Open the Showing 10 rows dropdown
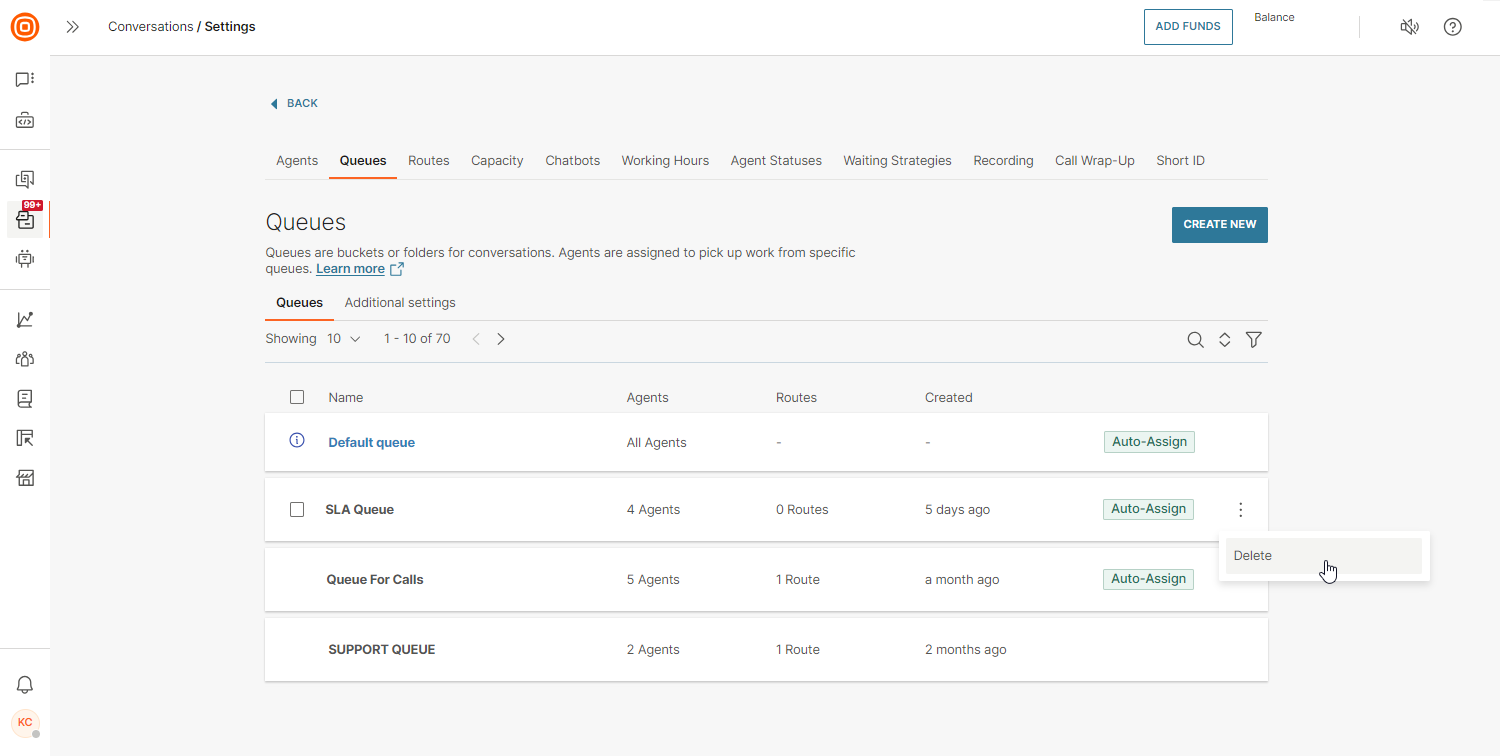 point(343,339)
